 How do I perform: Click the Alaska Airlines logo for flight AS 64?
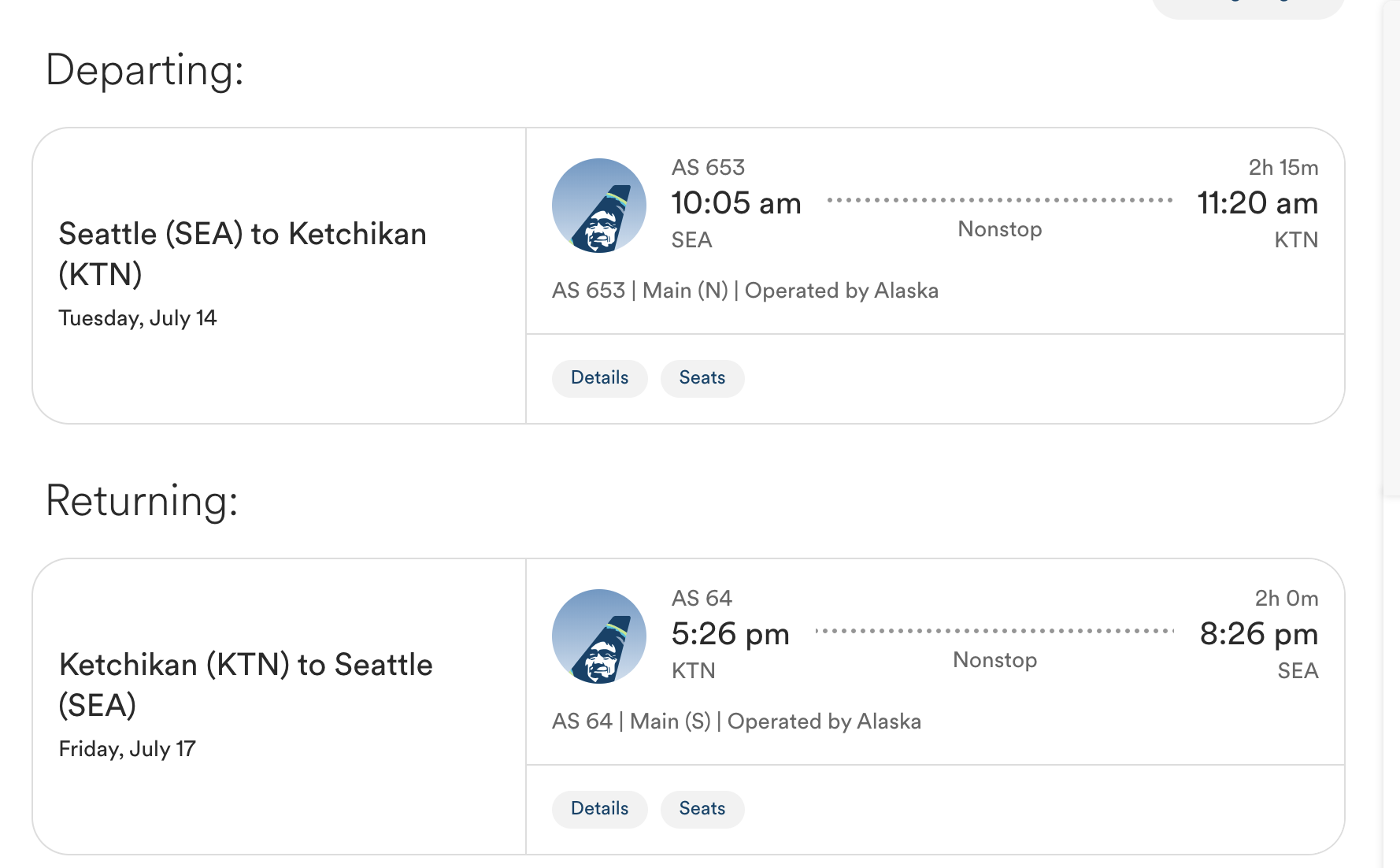pyautogui.click(x=598, y=636)
